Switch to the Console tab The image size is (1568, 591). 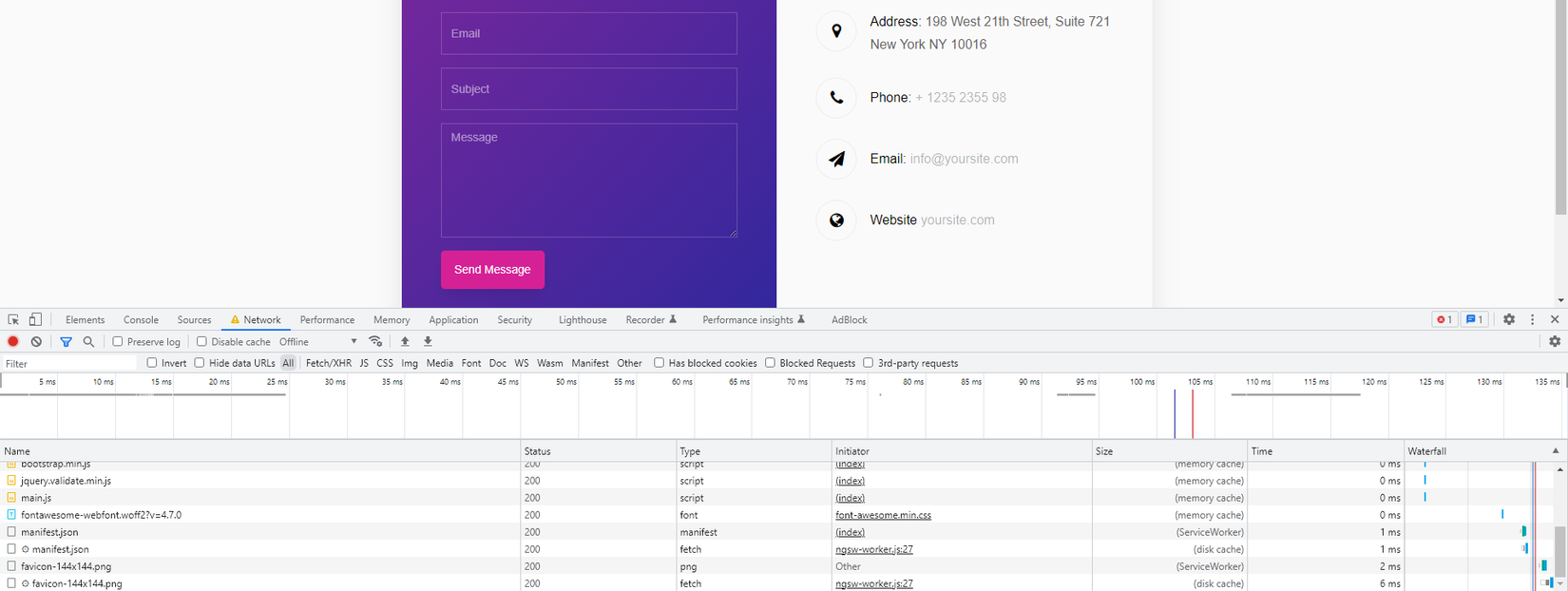pos(141,320)
